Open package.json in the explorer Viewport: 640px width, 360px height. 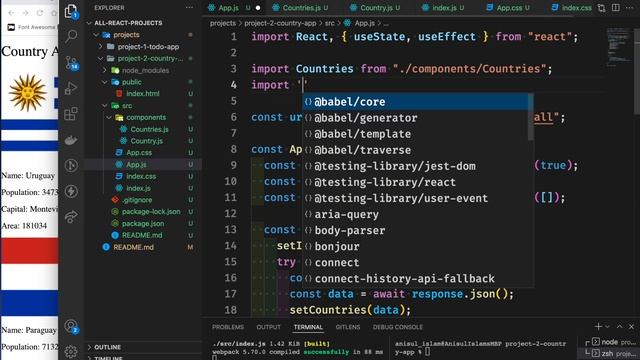(x=143, y=224)
